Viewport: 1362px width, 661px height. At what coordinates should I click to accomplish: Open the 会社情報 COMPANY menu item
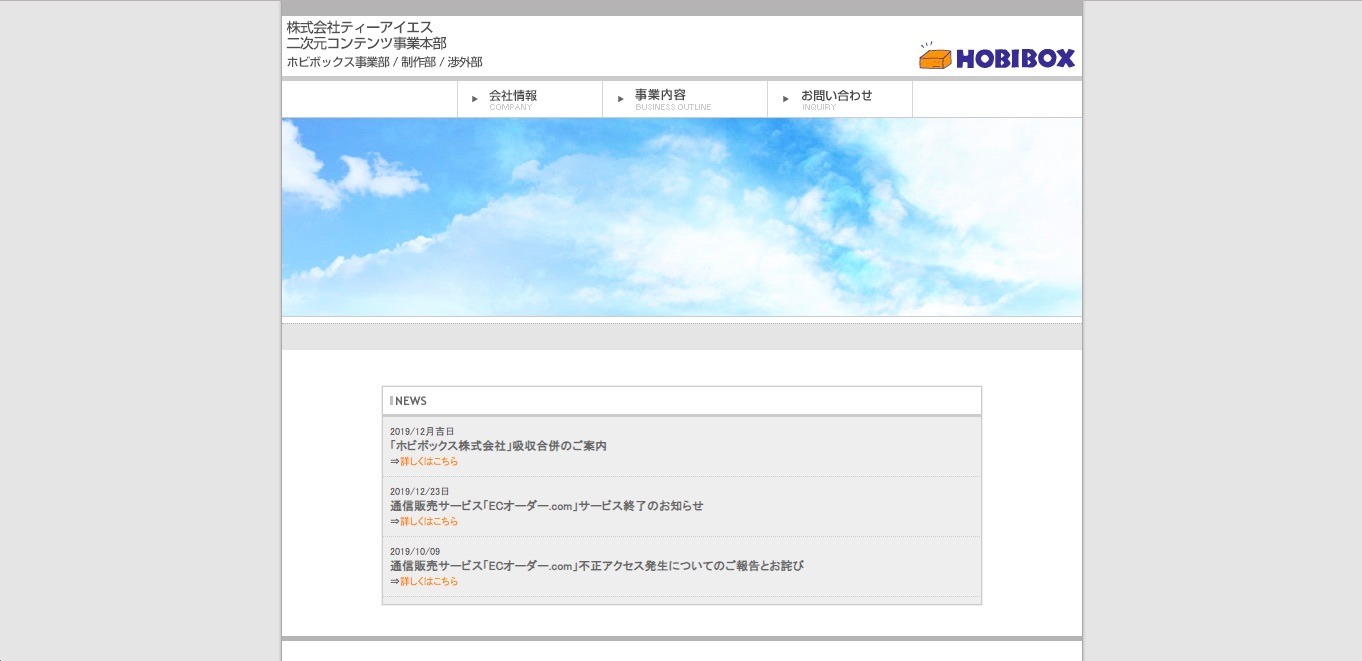(530, 99)
